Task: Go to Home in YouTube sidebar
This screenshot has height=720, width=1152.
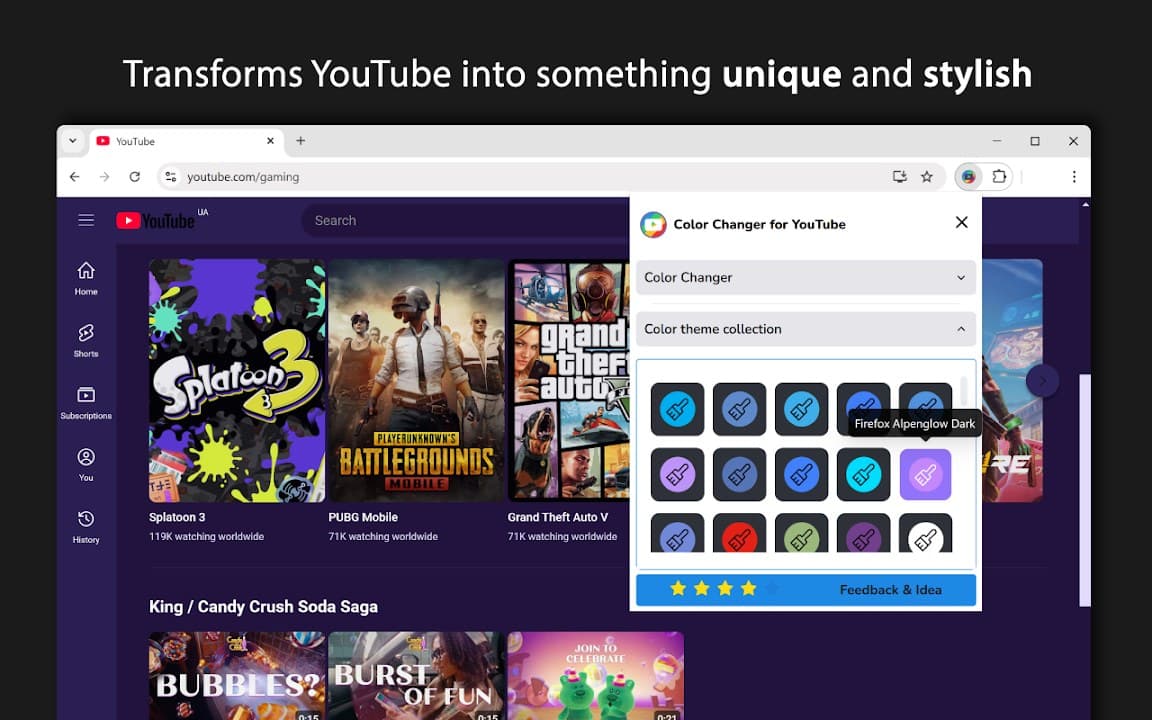Action: [x=86, y=278]
